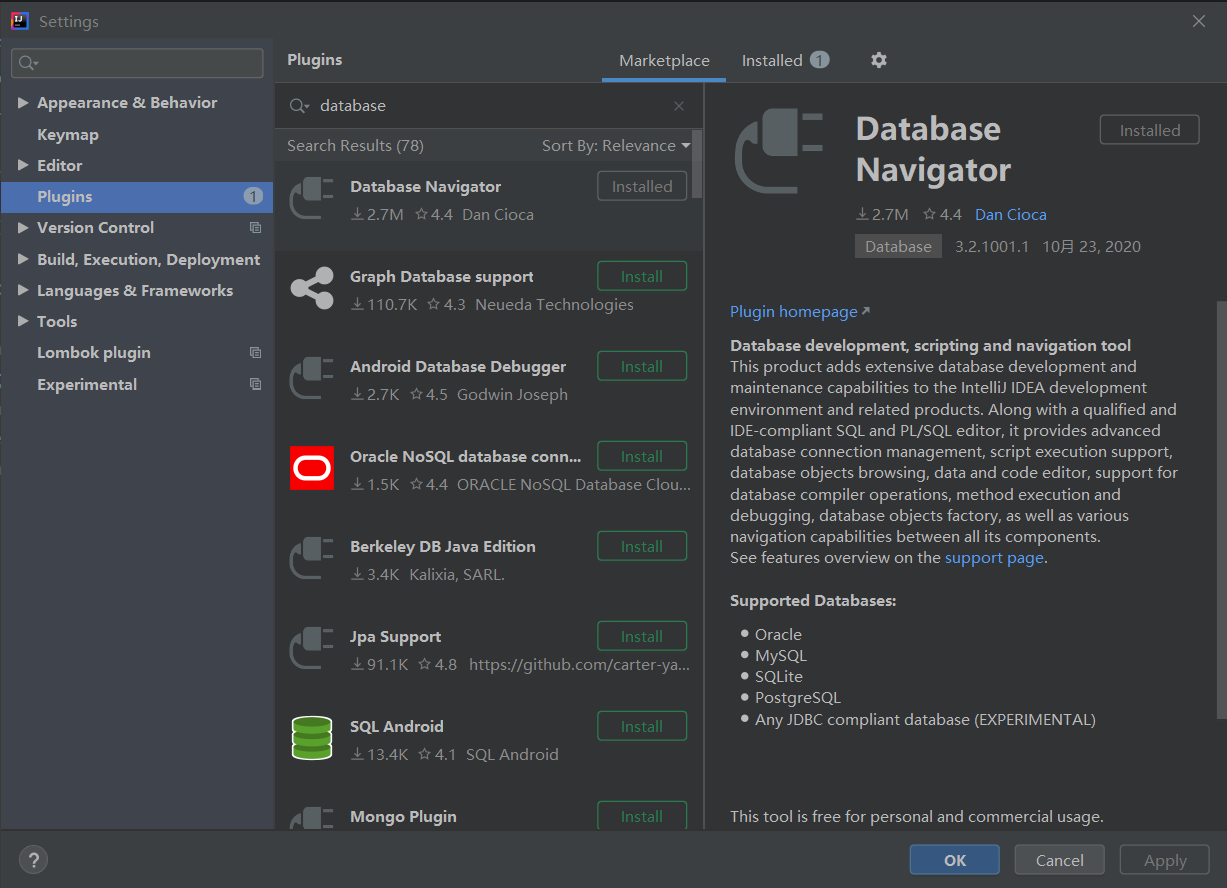The height and width of the screenshot is (888, 1227).
Task: Click the Android Database Debugger plugin icon
Action: pyautogui.click(x=311, y=377)
